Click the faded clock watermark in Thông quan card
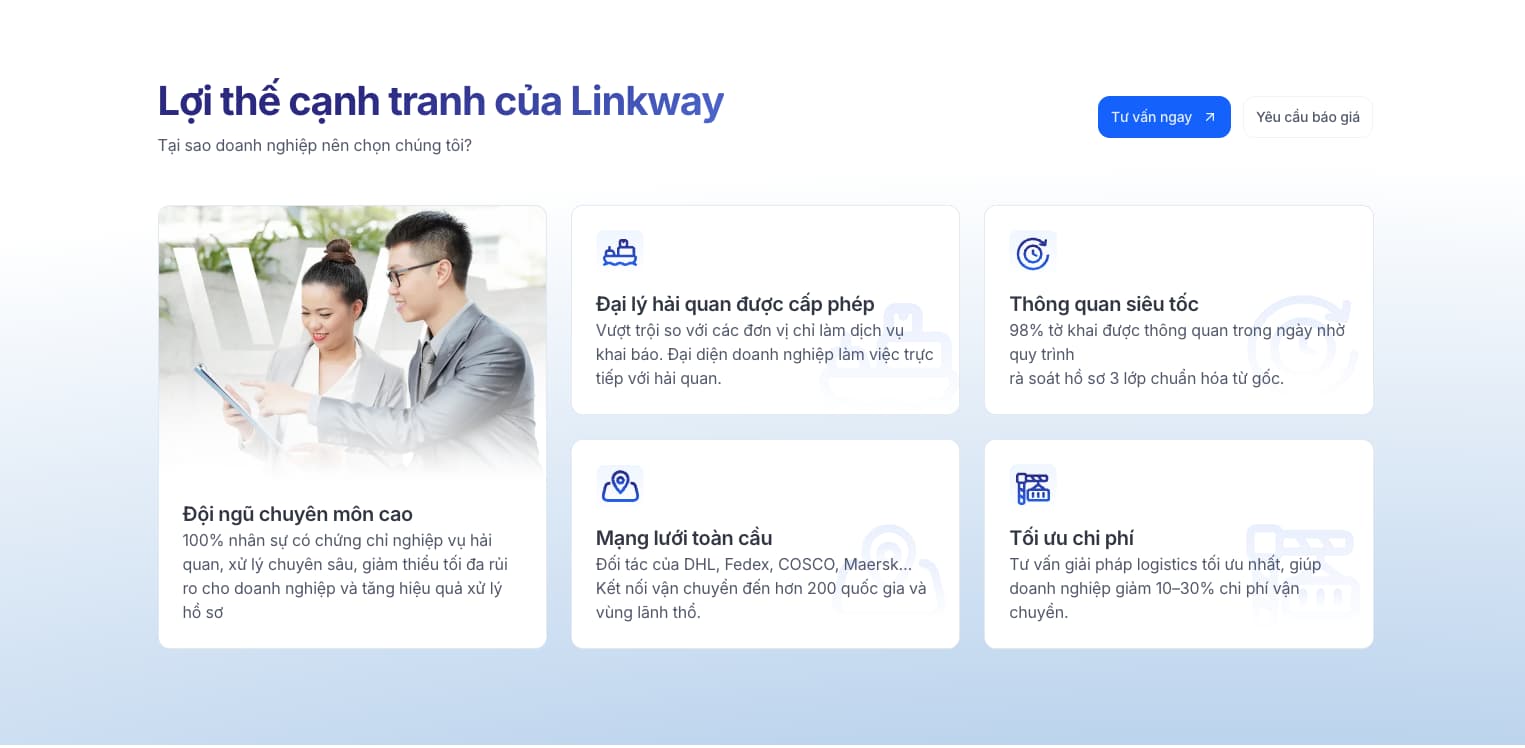This screenshot has height=748, width=1525. (x=1301, y=345)
